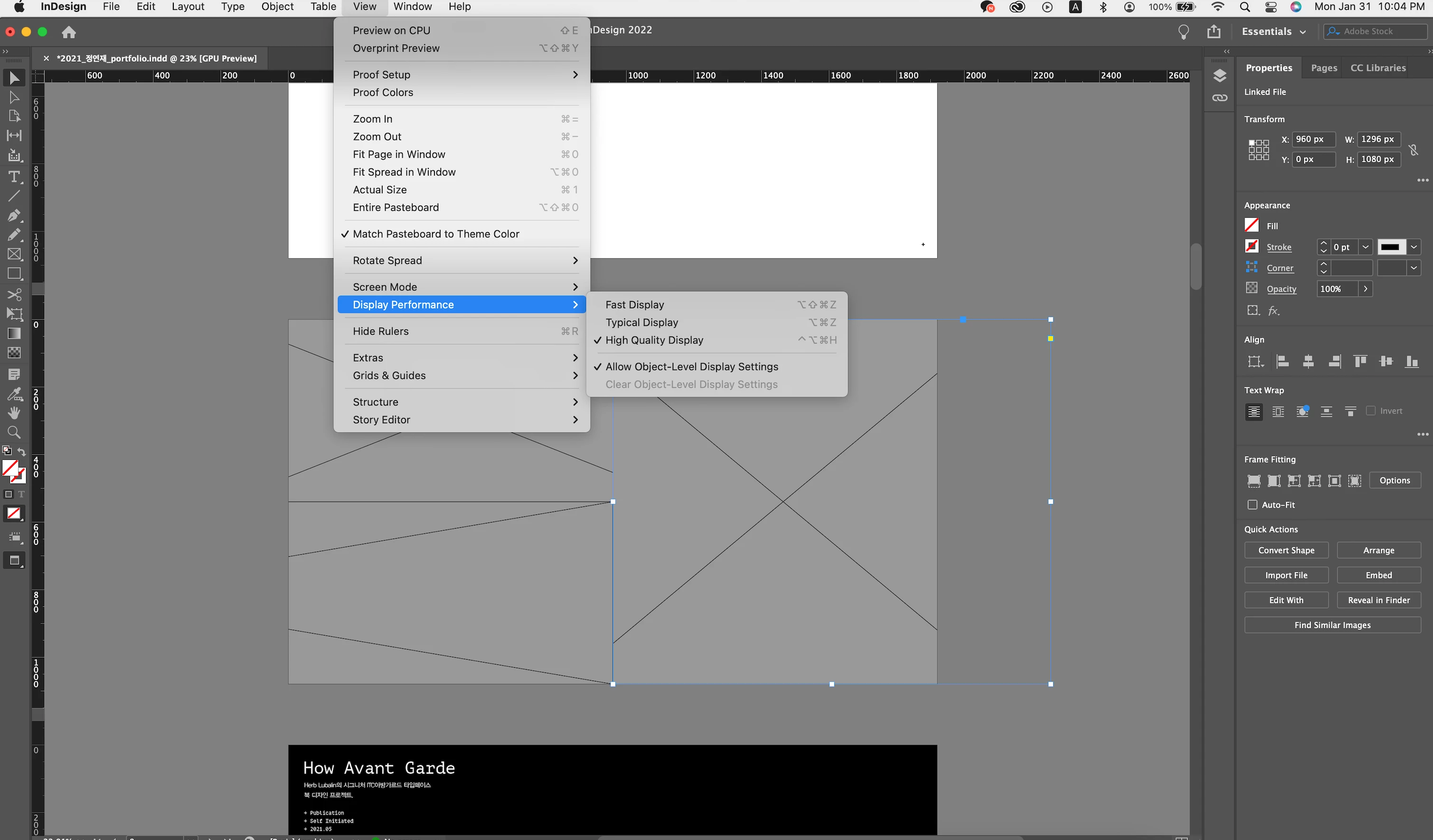Viewport: 1433px width, 840px height.
Task: Choose Fast Display from submenu
Action: coord(635,305)
